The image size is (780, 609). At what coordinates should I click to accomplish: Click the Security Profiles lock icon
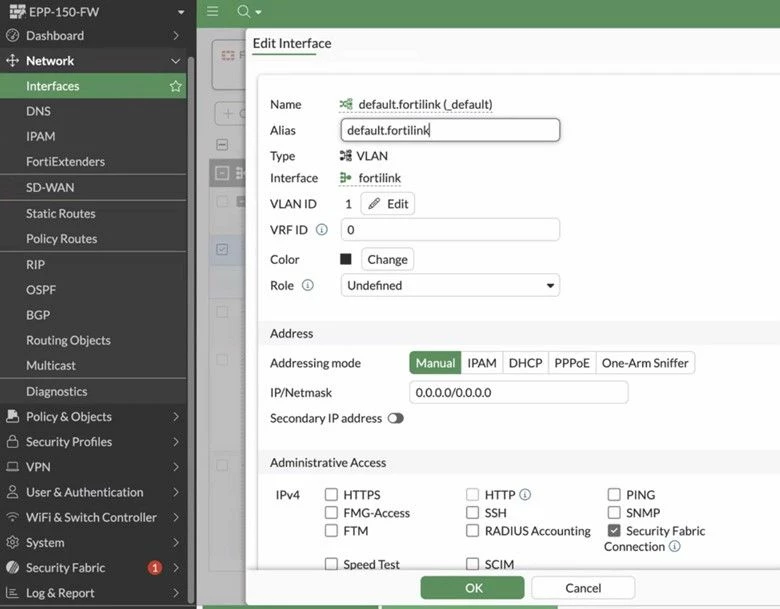12,441
